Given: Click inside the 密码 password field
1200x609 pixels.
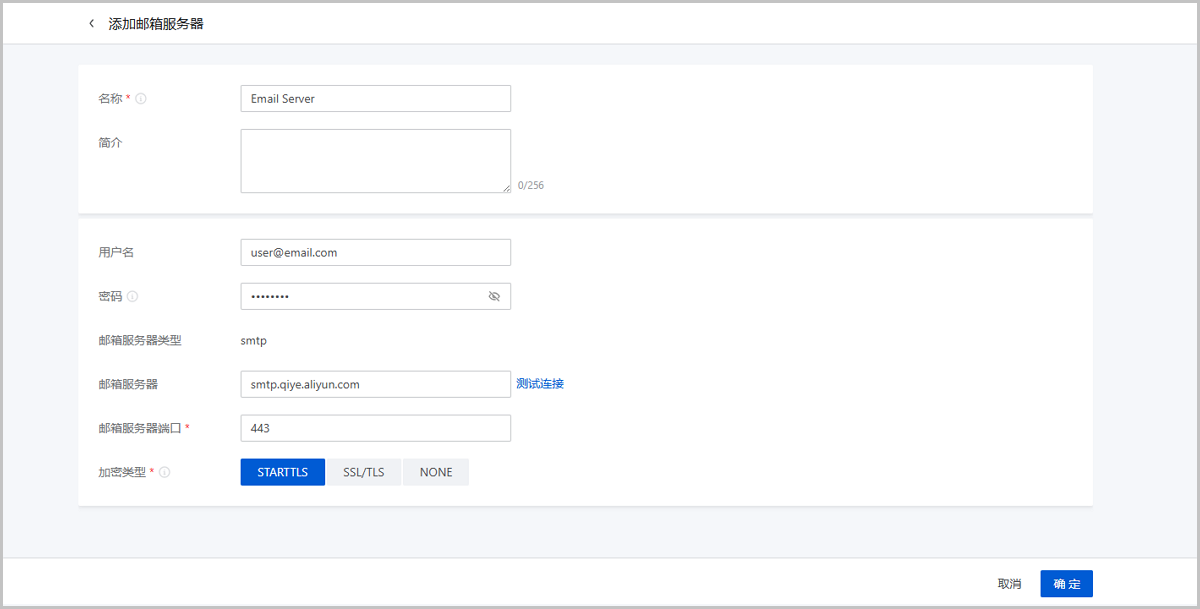Looking at the screenshot, I should pyautogui.click(x=360, y=297).
